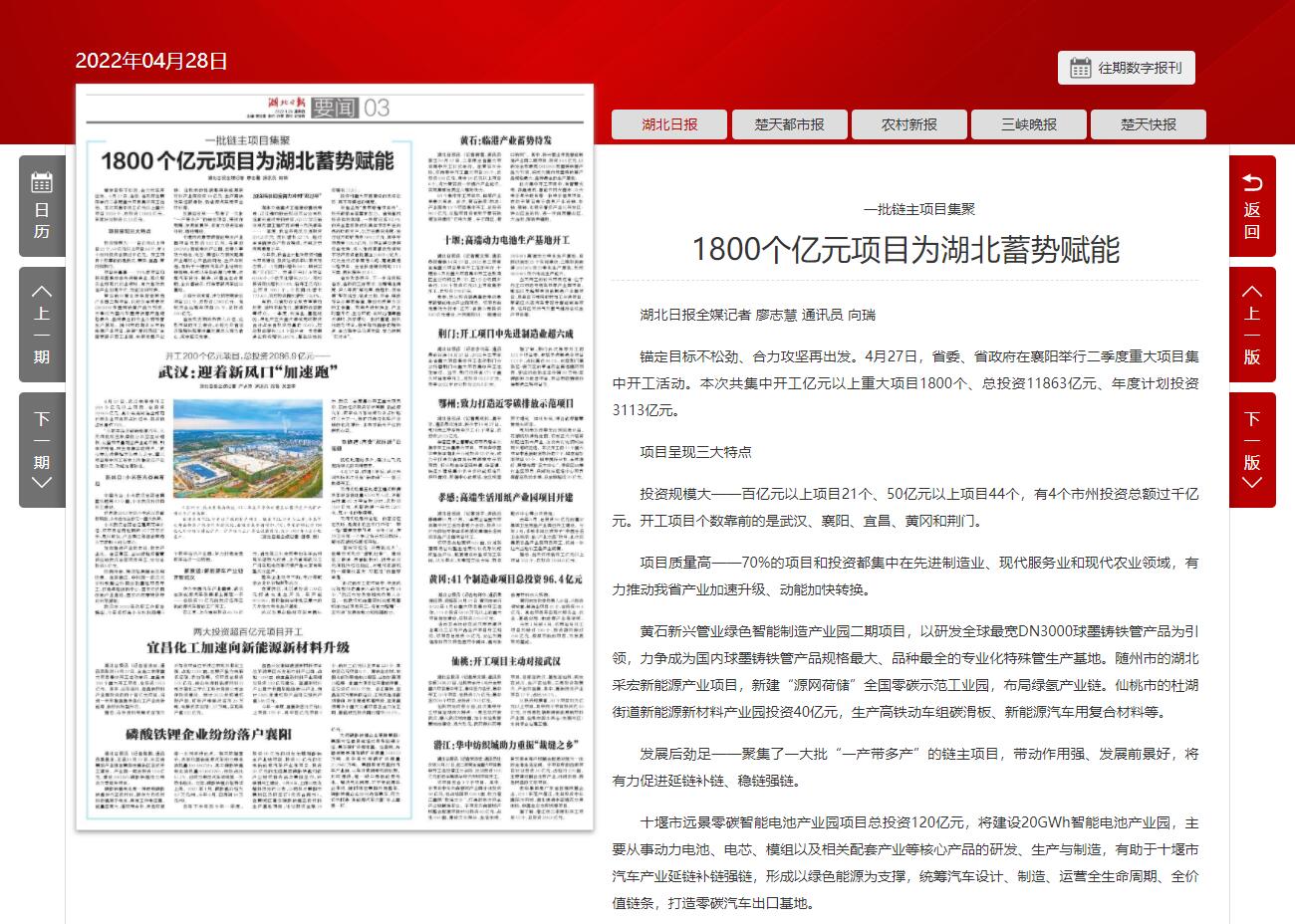The image size is (1295, 924).
Task: Click the paragraph heading 项目呈现三大特点
Action: (696, 451)
